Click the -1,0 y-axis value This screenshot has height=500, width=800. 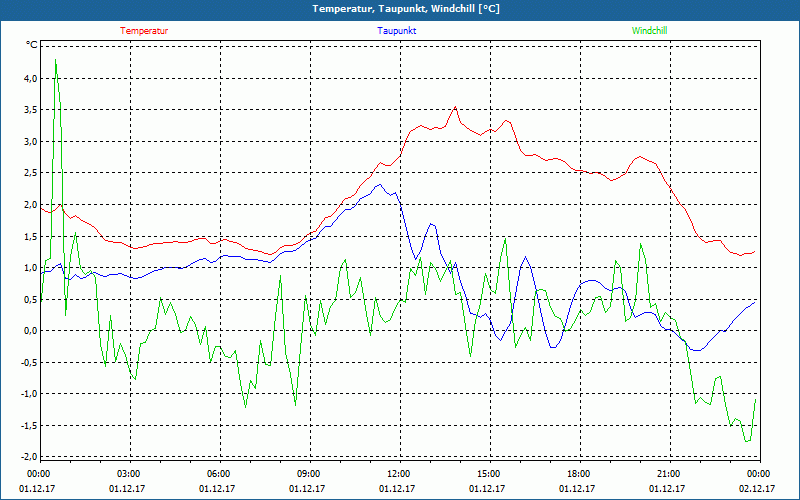[28, 394]
